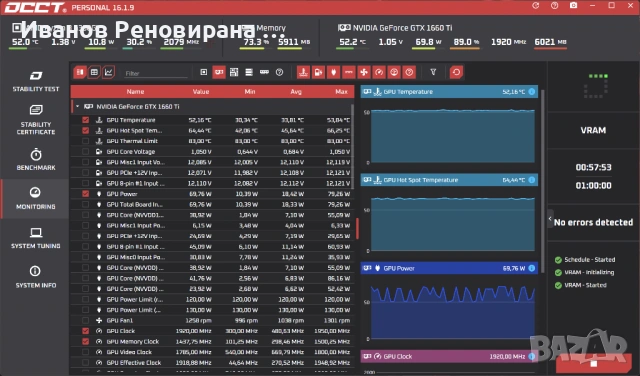The image size is (640, 376).
Task: Click the 'VRAM - Started' log entry
Action: click(x=580, y=285)
